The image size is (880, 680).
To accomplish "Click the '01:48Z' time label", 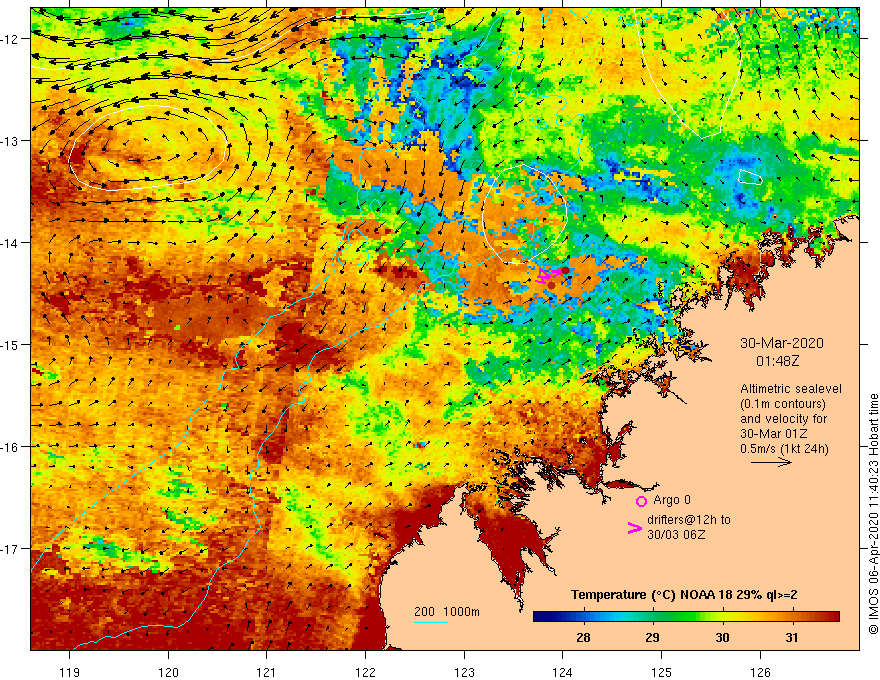I will (x=777, y=361).
